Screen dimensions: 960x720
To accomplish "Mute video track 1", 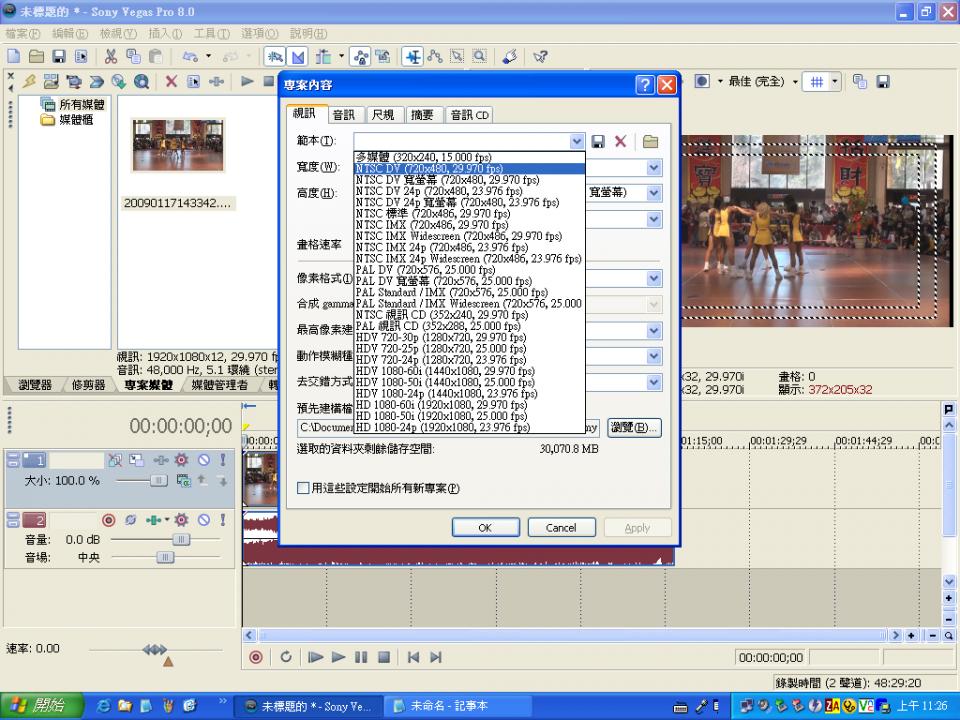I will (203, 460).
